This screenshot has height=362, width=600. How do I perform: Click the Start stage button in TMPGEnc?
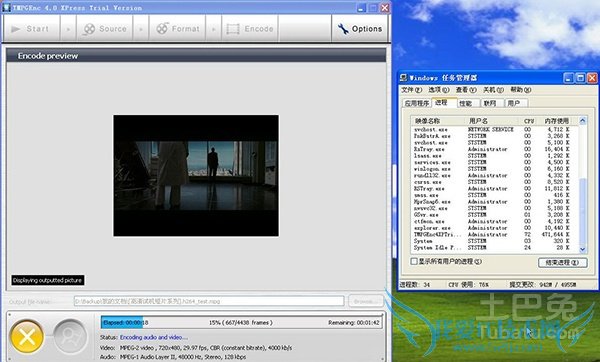pos(31,29)
